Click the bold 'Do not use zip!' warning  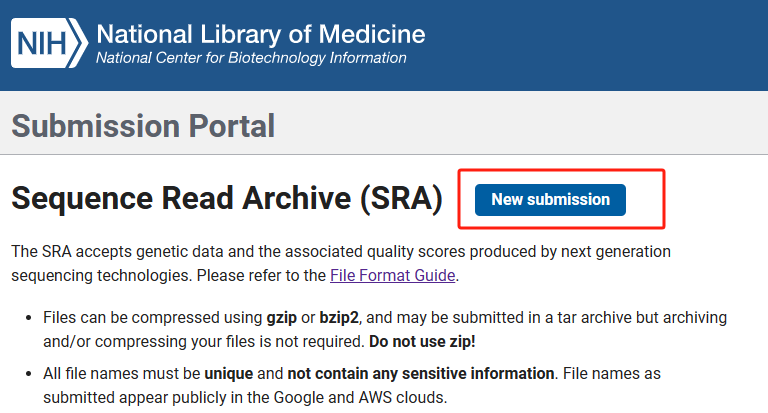[x=422, y=341]
